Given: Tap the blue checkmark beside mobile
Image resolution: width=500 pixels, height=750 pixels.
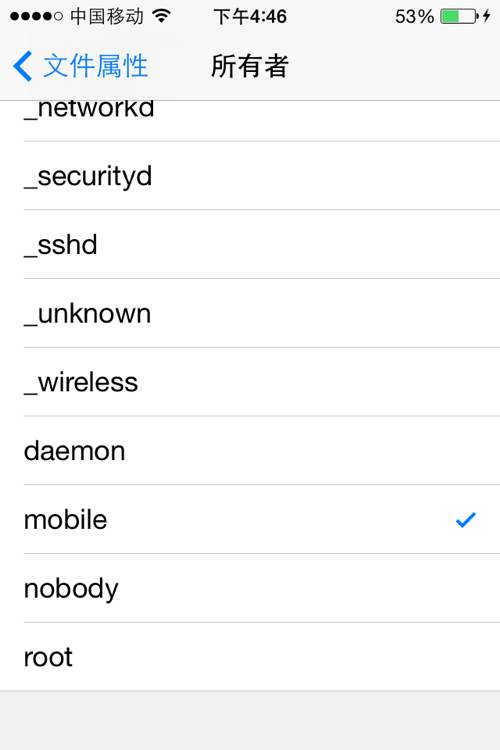Looking at the screenshot, I should tap(466, 519).
